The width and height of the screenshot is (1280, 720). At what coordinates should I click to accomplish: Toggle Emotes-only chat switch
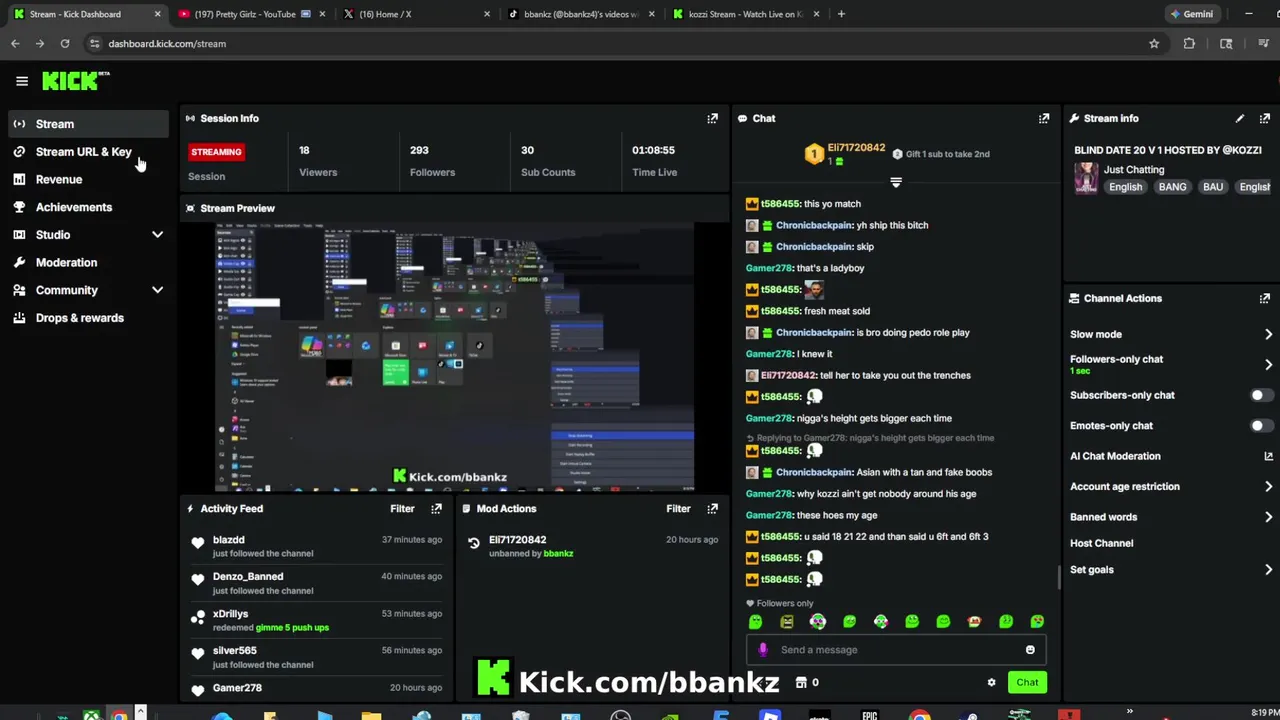tap(1261, 425)
